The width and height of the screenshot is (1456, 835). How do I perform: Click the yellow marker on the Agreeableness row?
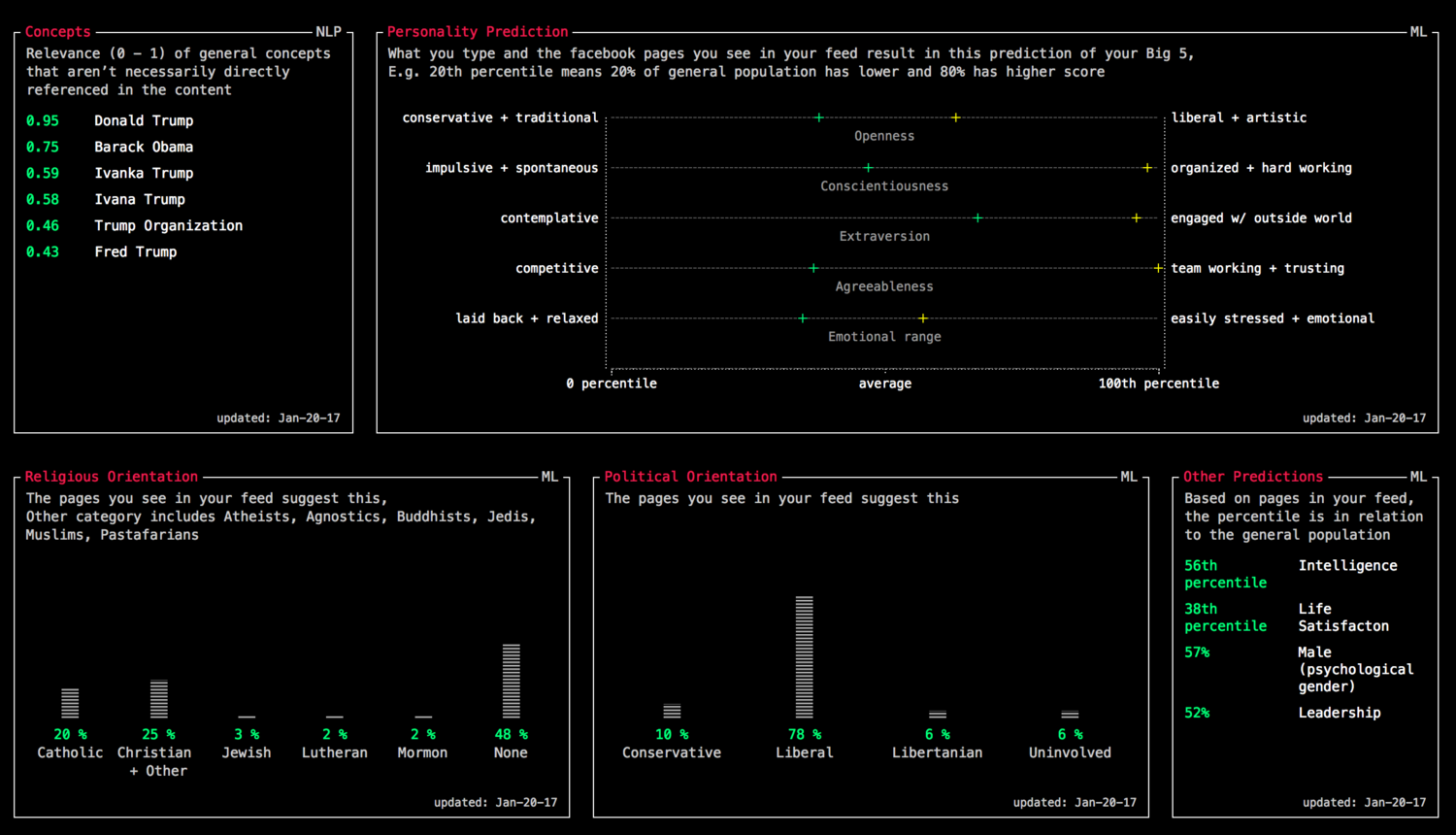click(1158, 268)
